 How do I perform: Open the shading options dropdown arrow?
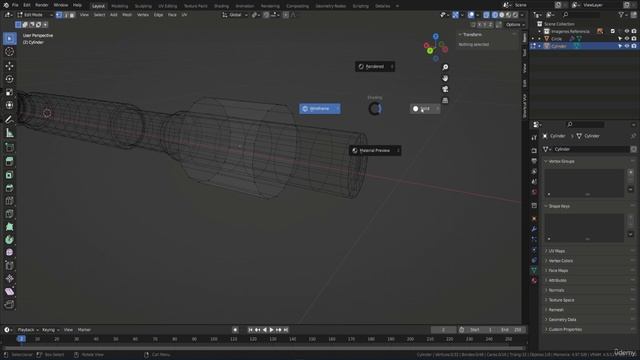(522, 15)
